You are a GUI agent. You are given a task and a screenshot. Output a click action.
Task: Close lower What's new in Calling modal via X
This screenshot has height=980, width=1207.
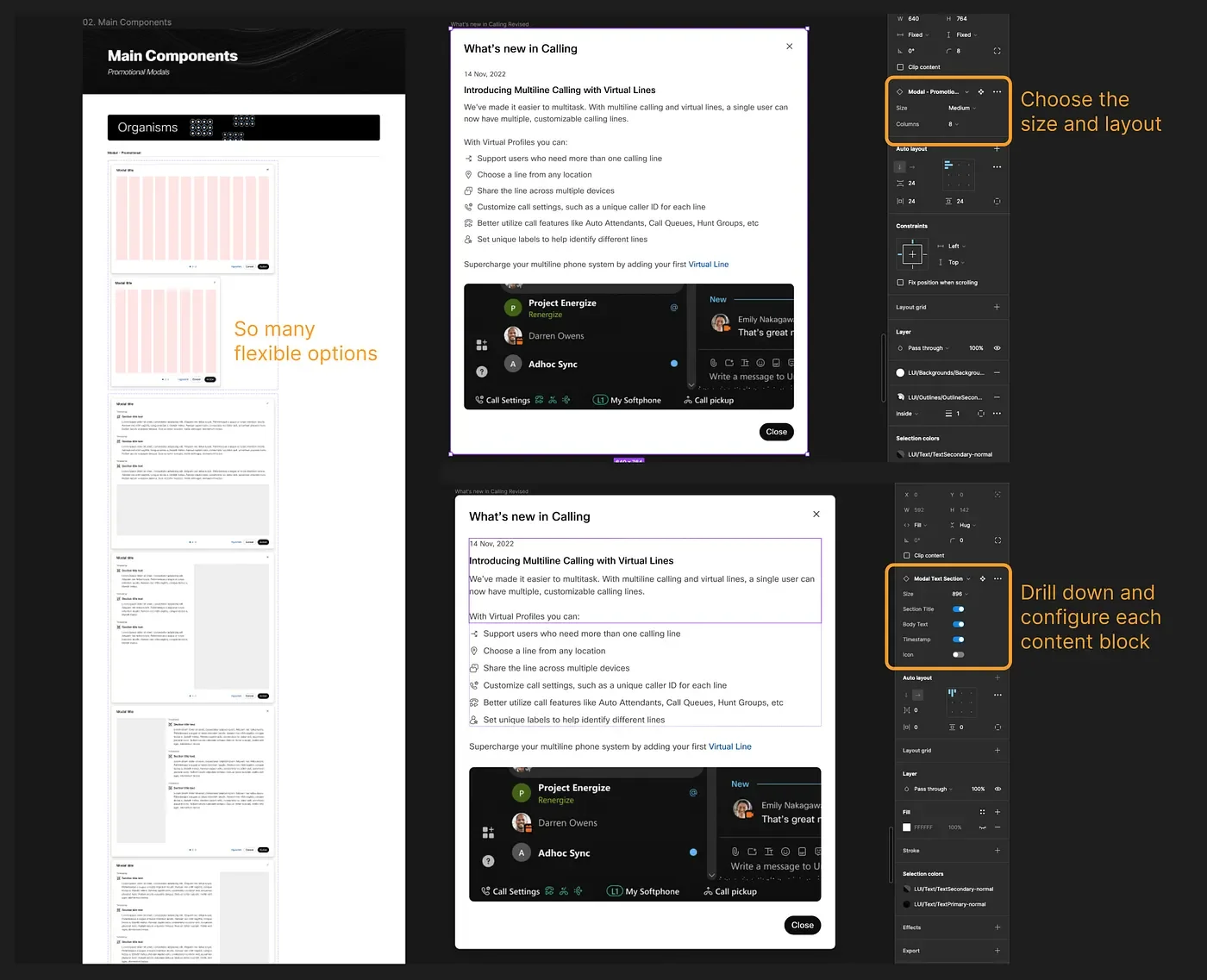(x=816, y=515)
